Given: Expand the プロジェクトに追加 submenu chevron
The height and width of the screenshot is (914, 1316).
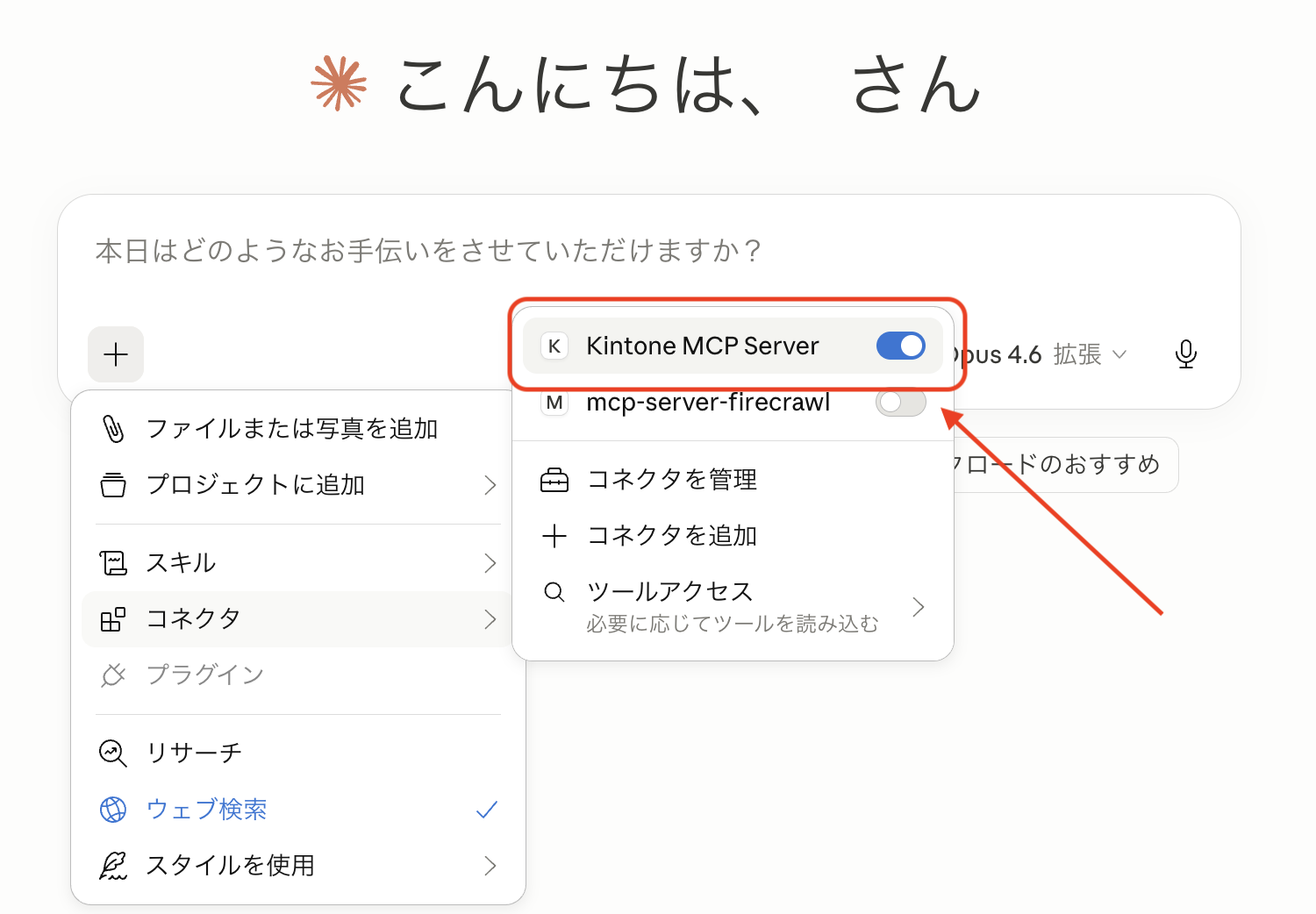Looking at the screenshot, I should 490,485.
